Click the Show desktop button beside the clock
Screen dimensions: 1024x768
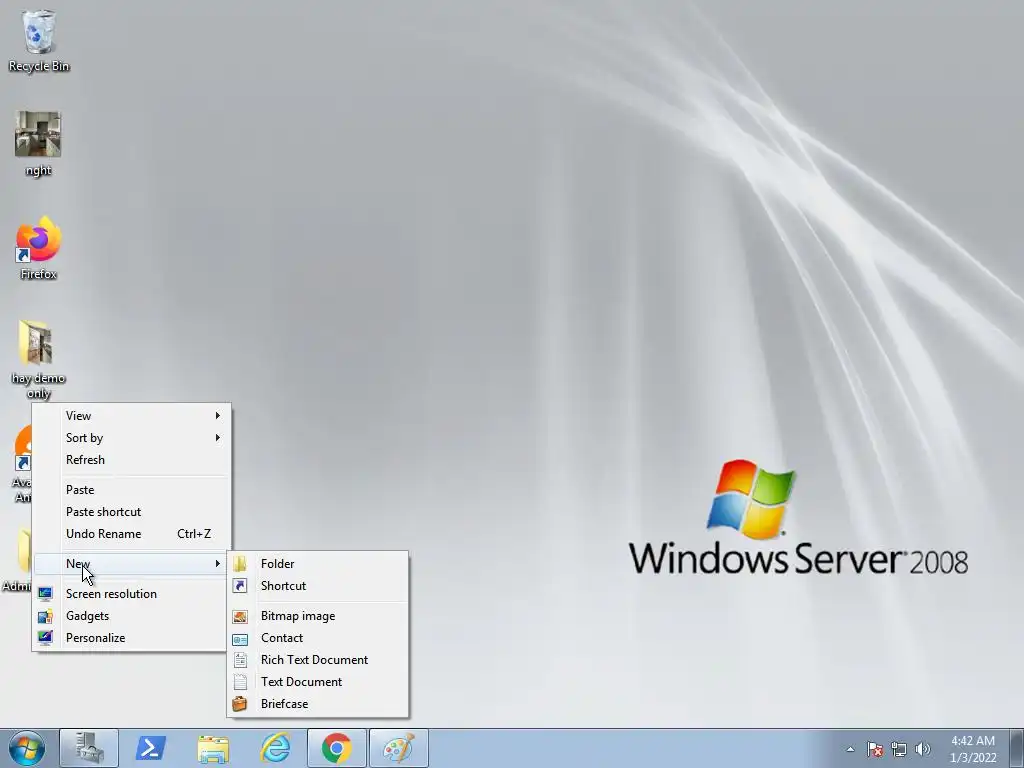point(1017,748)
